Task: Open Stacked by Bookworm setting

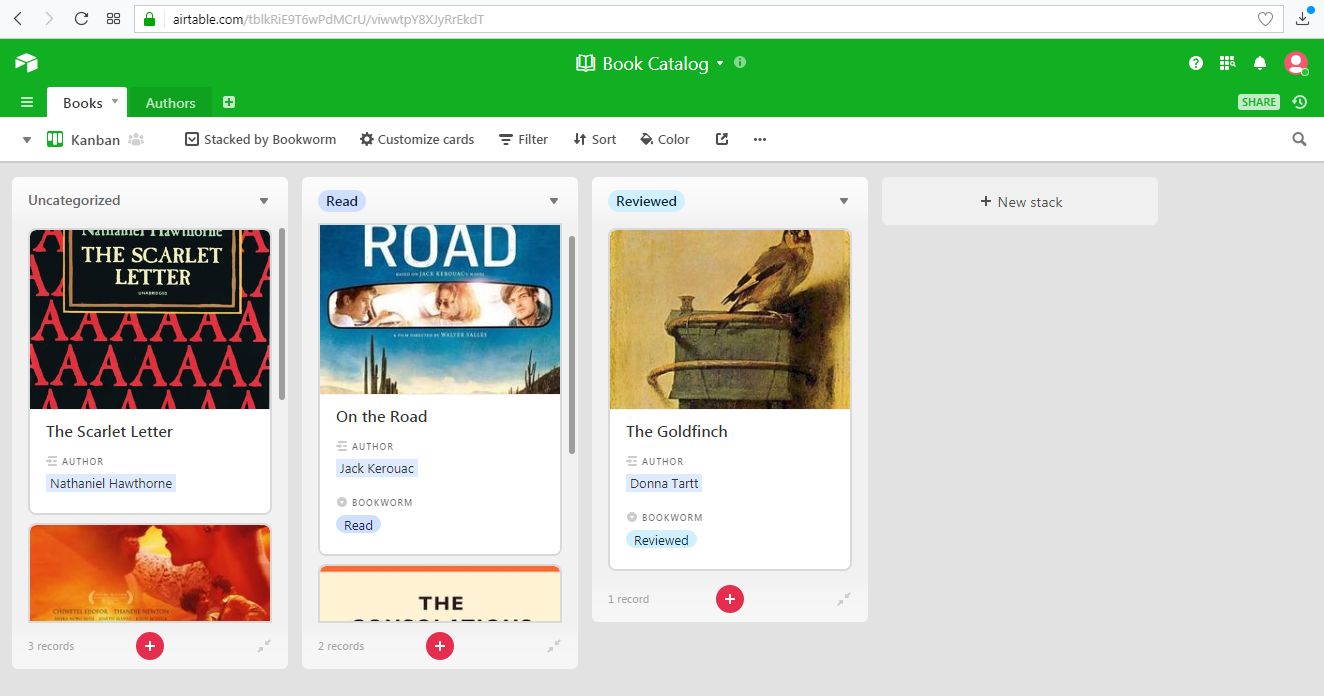Action: point(260,139)
